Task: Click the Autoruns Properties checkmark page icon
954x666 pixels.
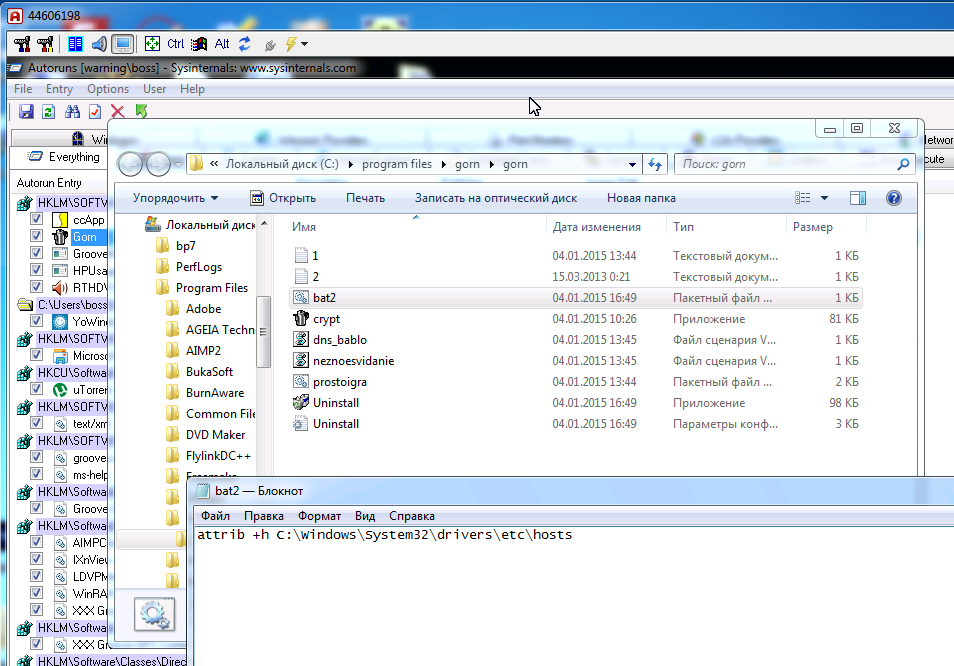Action: click(95, 111)
